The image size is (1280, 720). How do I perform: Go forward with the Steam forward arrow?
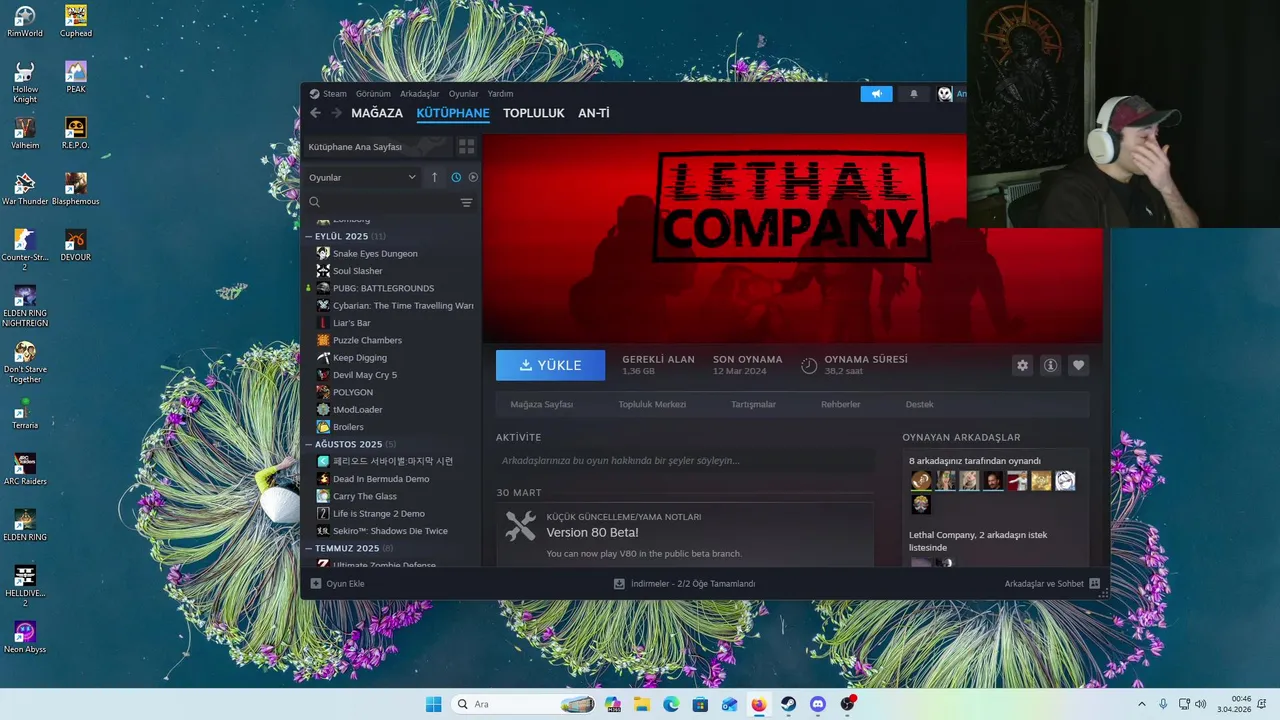click(336, 113)
